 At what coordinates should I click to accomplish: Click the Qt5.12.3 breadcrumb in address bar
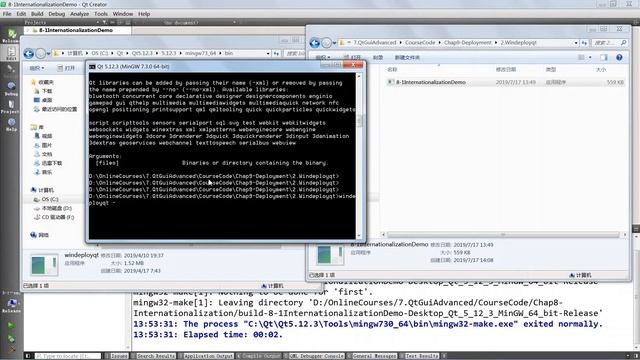click(142, 53)
